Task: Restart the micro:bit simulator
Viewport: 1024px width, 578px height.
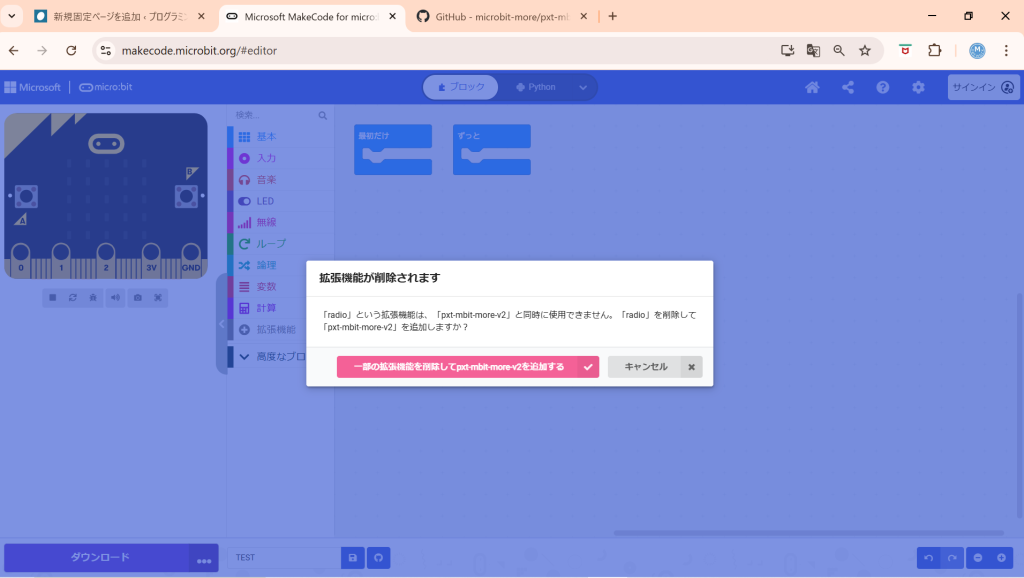Action: (x=72, y=298)
